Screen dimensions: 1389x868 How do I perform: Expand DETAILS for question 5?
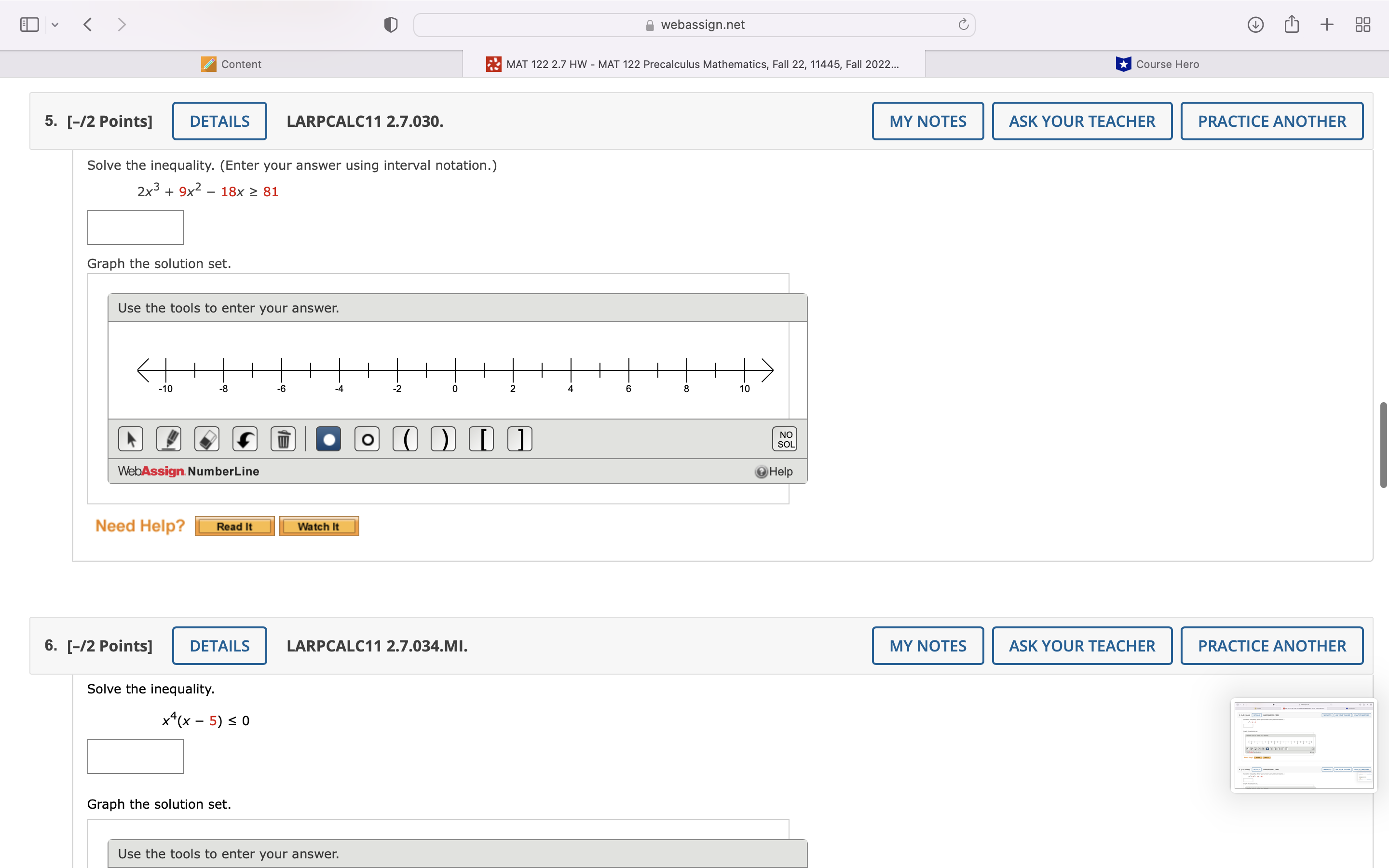pyautogui.click(x=219, y=121)
